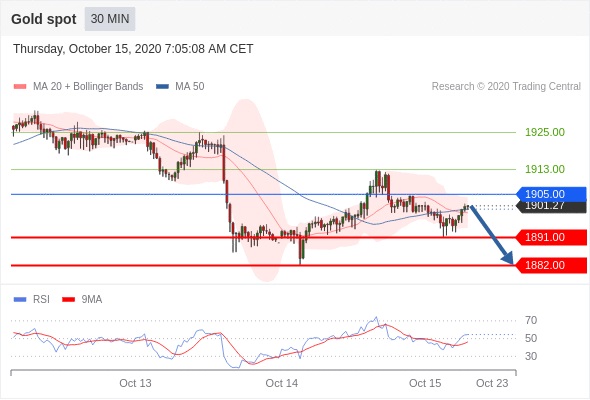
Task: Click the blue downward forecast arrow
Action: [492, 234]
